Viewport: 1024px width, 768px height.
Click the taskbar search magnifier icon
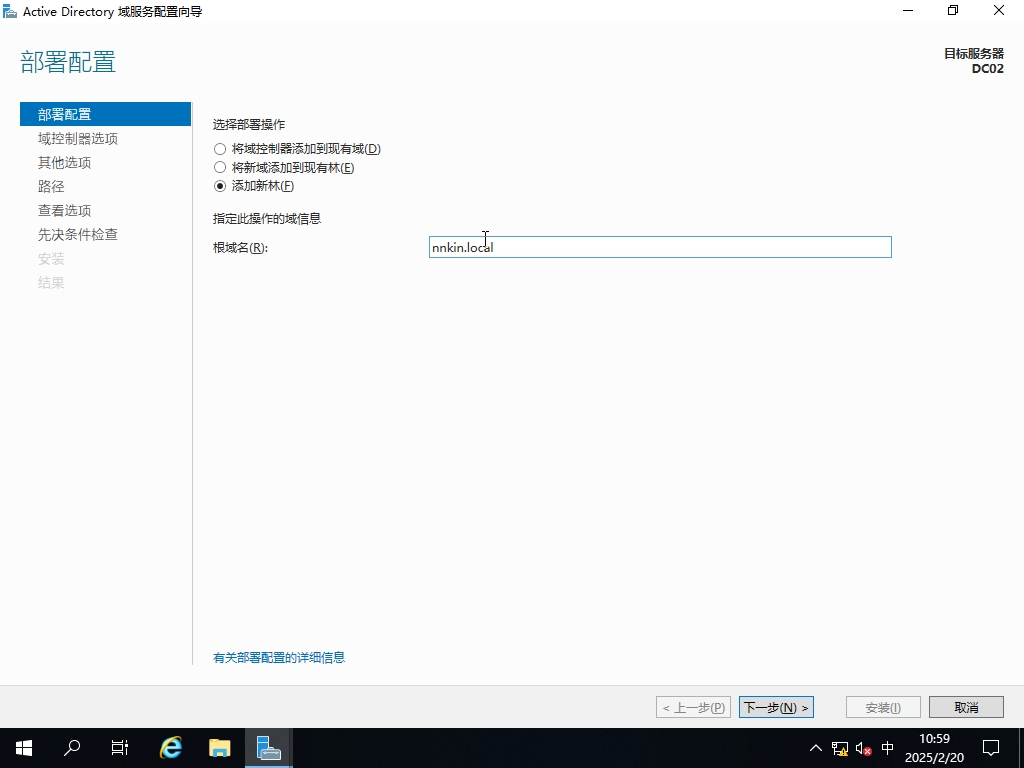click(x=72, y=747)
